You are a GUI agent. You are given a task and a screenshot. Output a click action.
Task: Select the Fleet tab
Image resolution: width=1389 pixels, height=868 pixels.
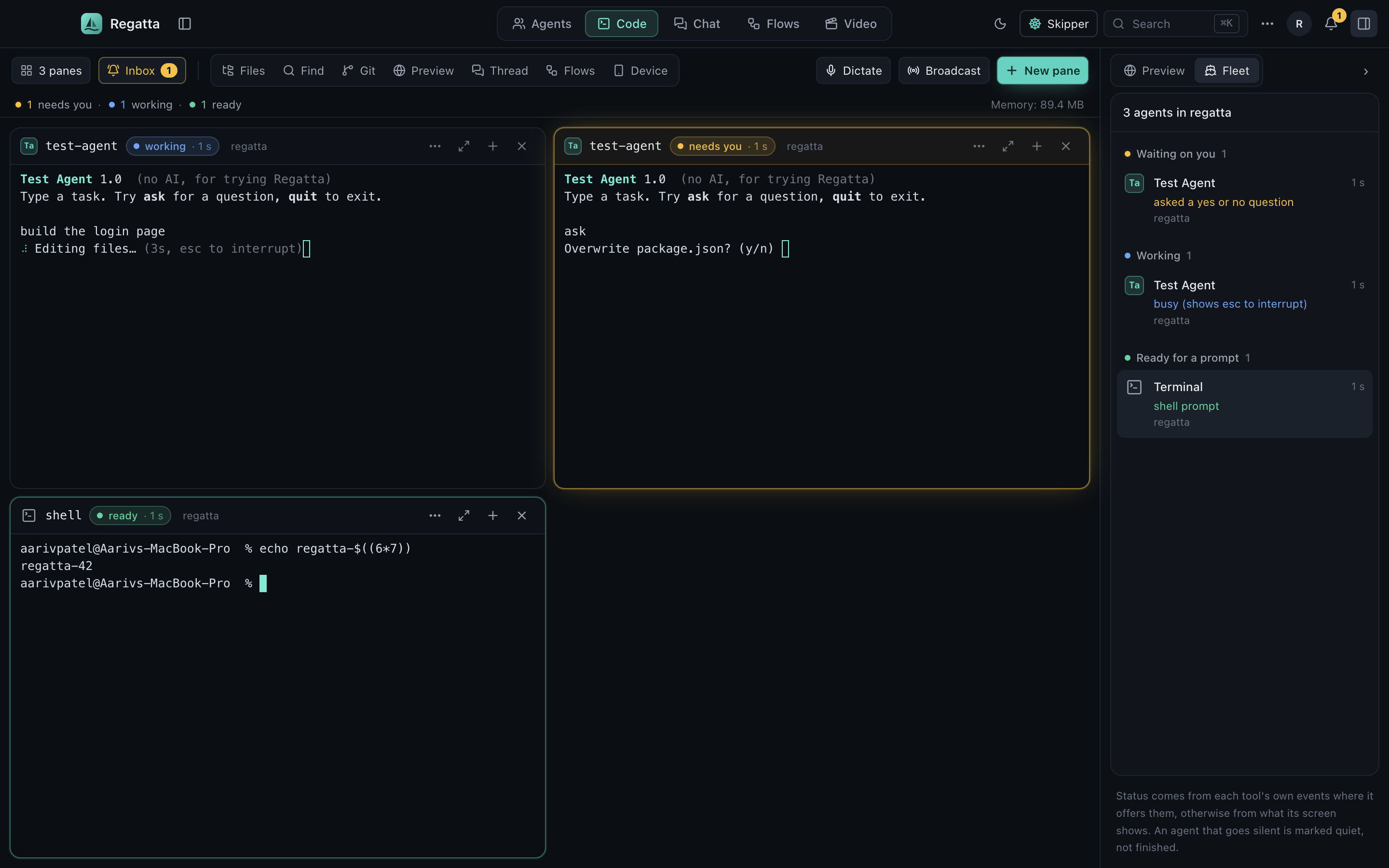[x=1226, y=70]
